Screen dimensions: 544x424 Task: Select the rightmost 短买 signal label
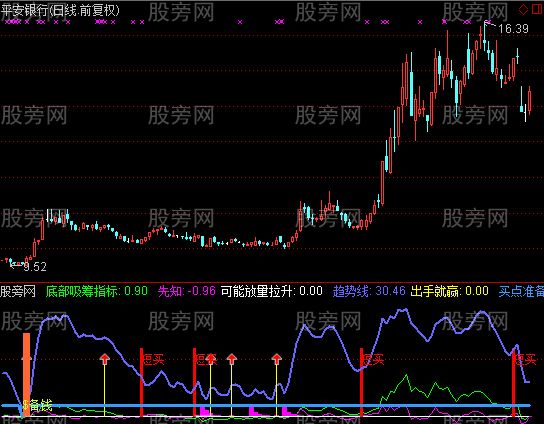526,359
